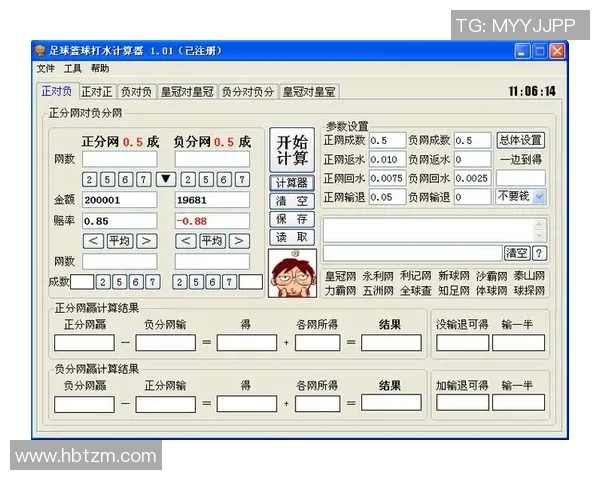The width and height of the screenshot is (600, 480).
Task: Click the > button under odds 0.85
Action: [x=147, y=241]
